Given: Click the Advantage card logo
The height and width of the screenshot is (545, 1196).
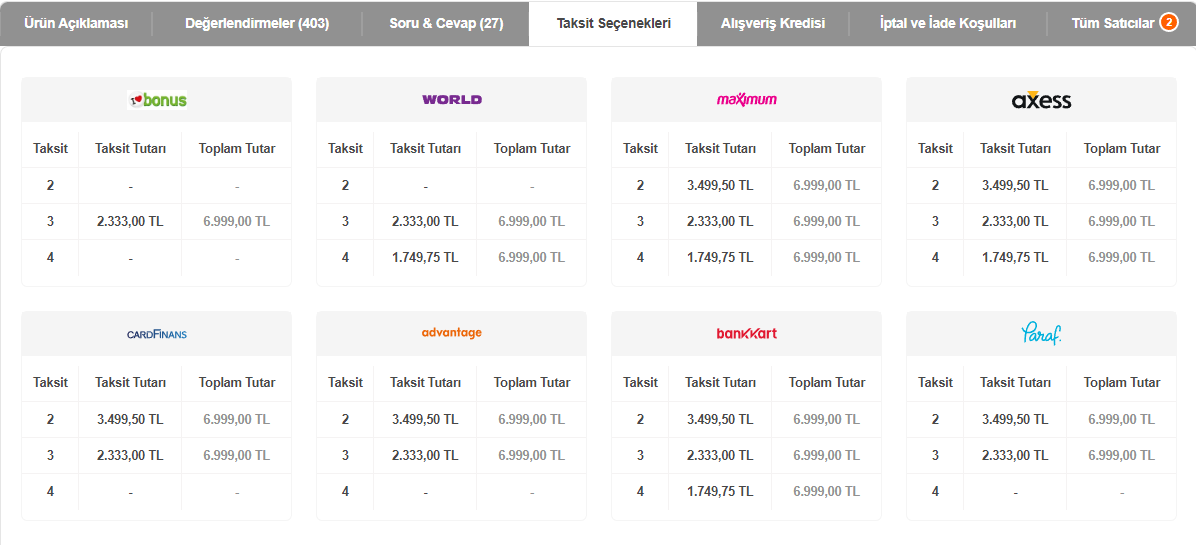Looking at the screenshot, I should (x=452, y=333).
